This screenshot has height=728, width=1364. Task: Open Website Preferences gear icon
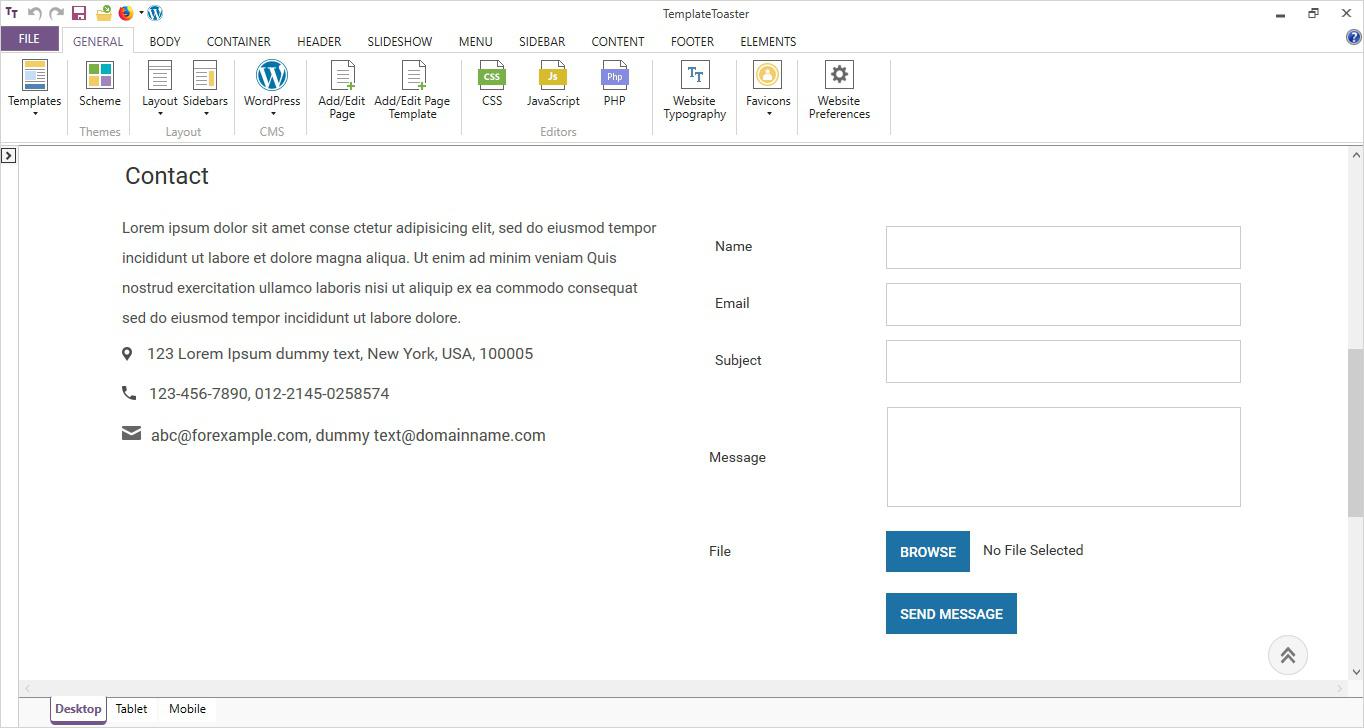pyautogui.click(x=839, y=76)
